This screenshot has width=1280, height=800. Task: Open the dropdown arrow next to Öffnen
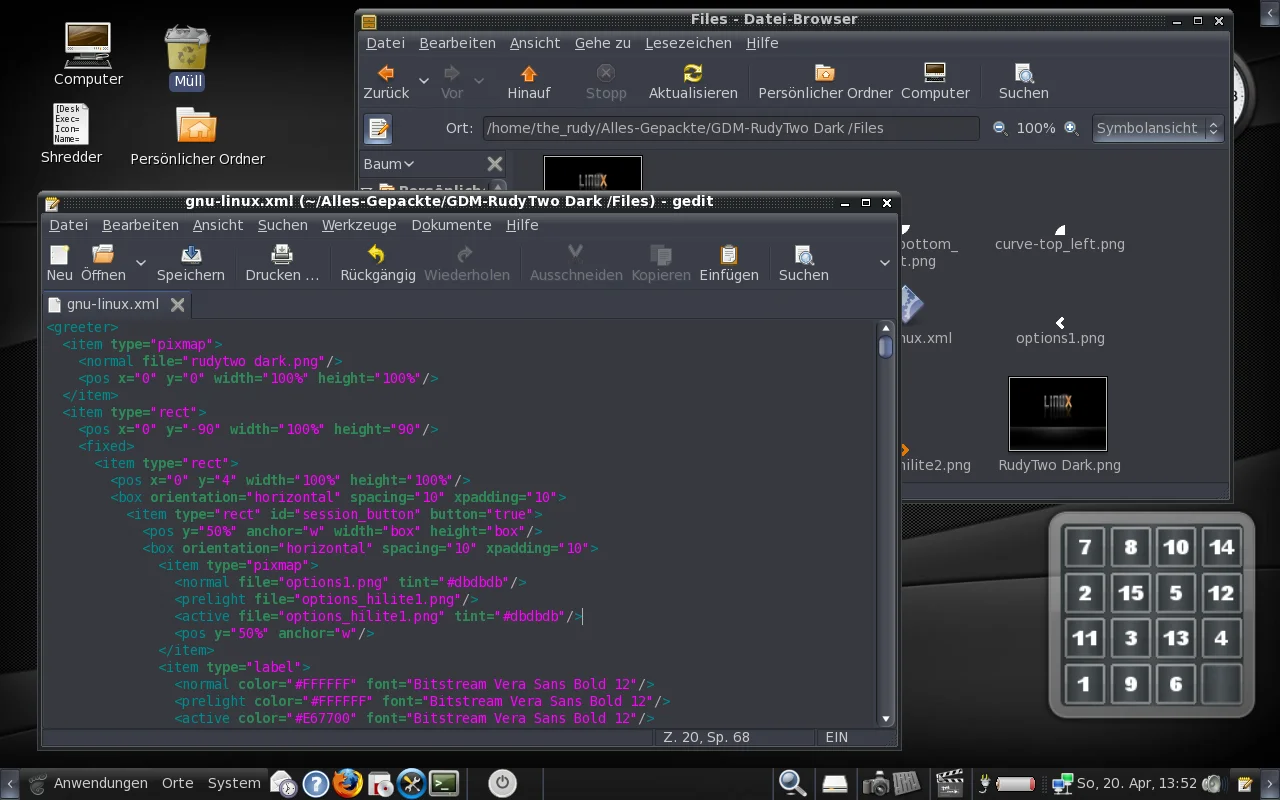point(141,264)
